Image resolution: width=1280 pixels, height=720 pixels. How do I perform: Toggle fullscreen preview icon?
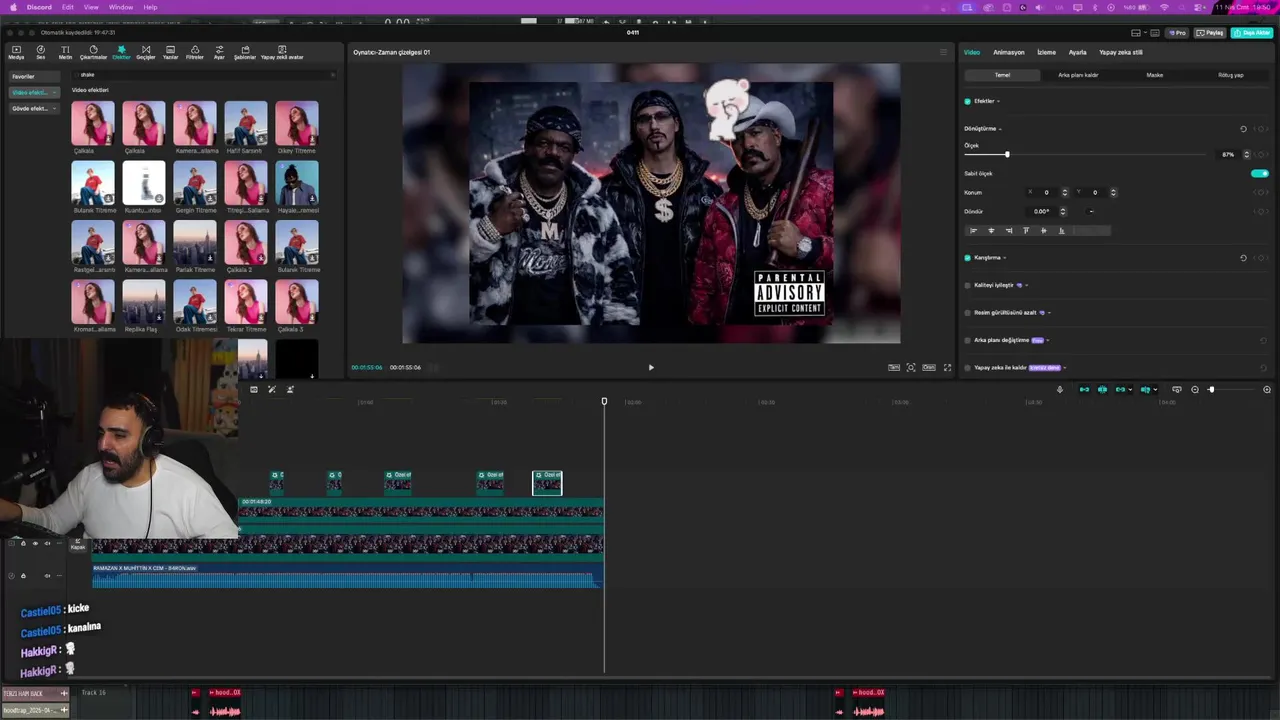click(947, 367)
